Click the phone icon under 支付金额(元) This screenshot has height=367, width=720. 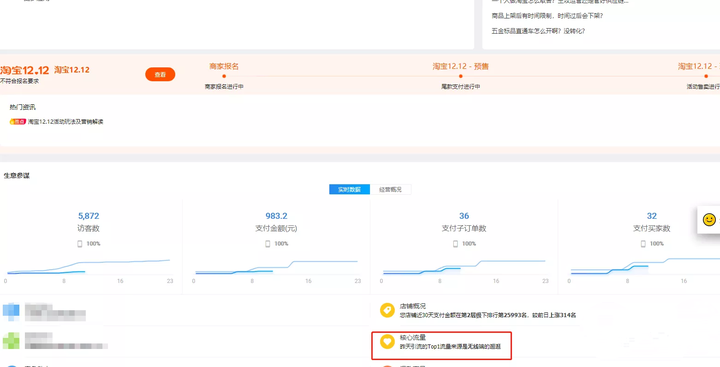click(268, 244)
